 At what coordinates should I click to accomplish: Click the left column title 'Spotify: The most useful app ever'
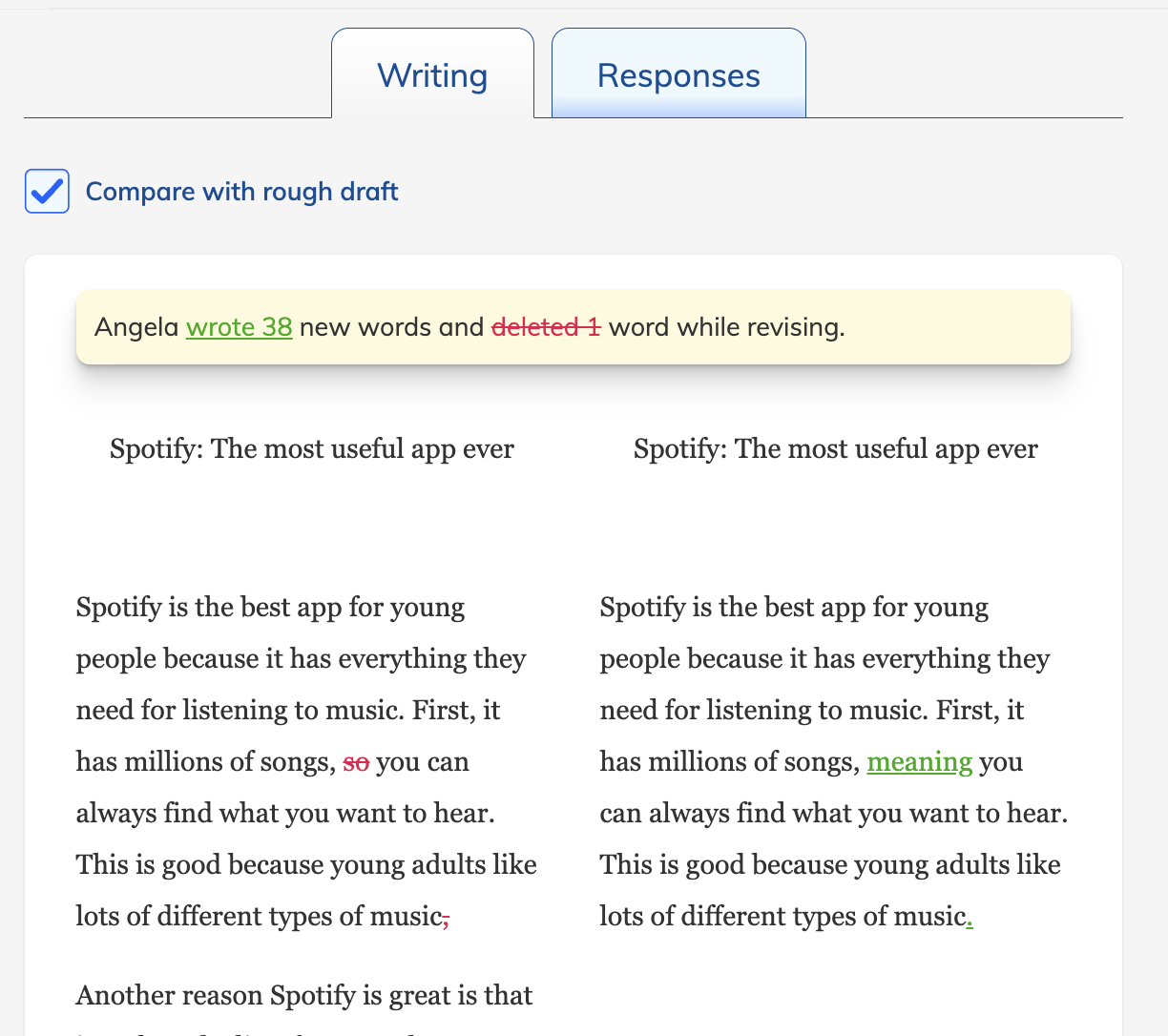point(312,449)
